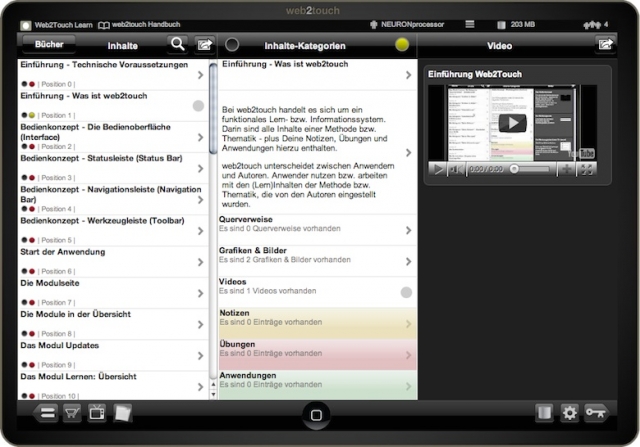
Task: Click the large play overlay on video thumbnail
Action: (x=512, y=123)
